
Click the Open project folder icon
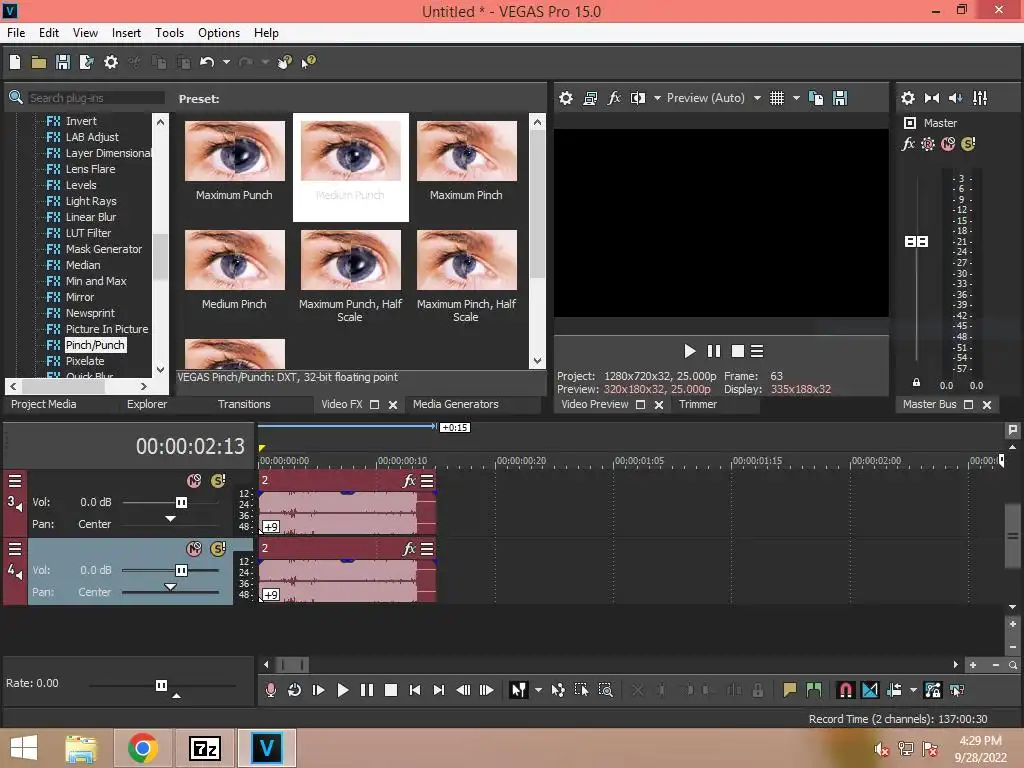39,62
